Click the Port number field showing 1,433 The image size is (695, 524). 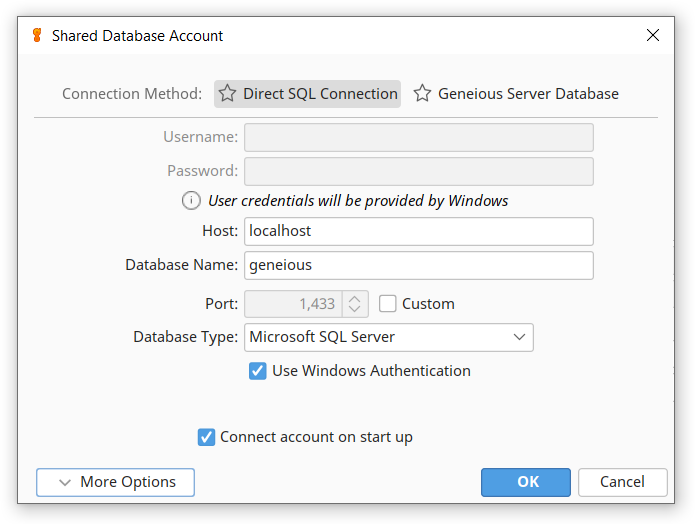point(293,304)
